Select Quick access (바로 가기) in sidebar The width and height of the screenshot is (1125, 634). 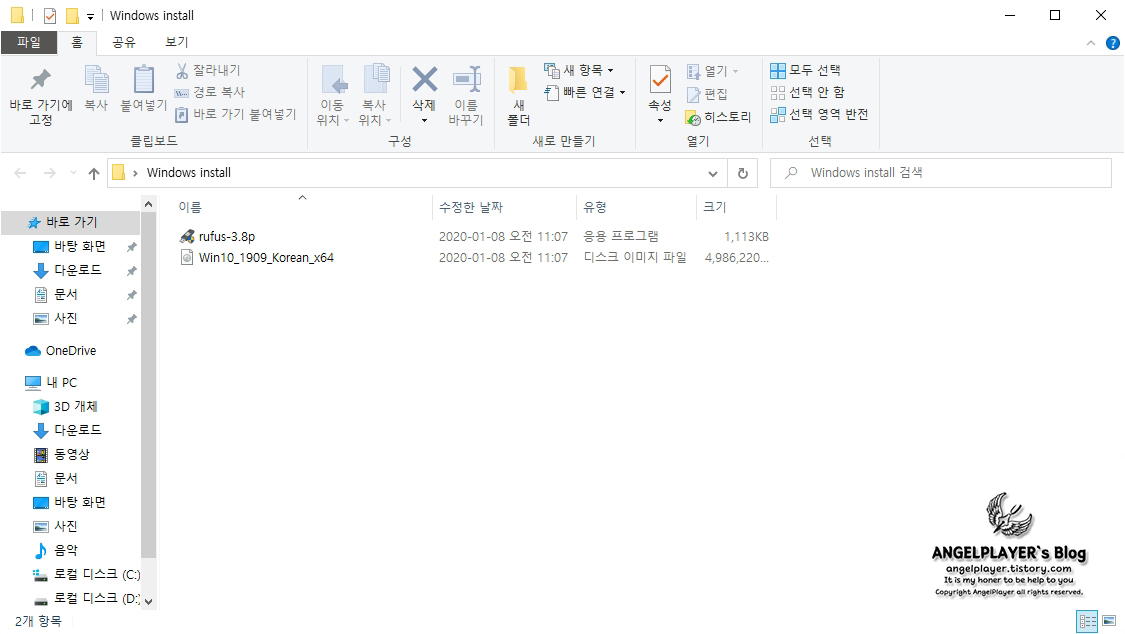[70, 222]
